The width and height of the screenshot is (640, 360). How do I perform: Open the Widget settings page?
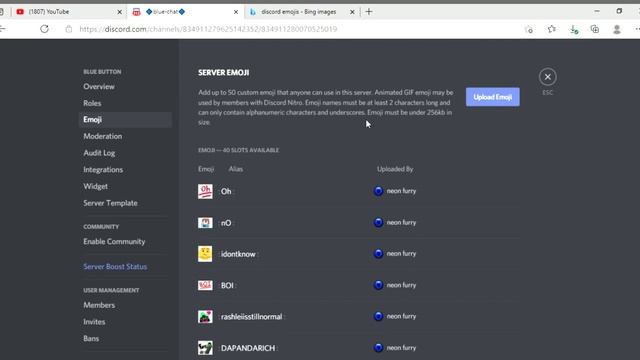pos(96,186)
